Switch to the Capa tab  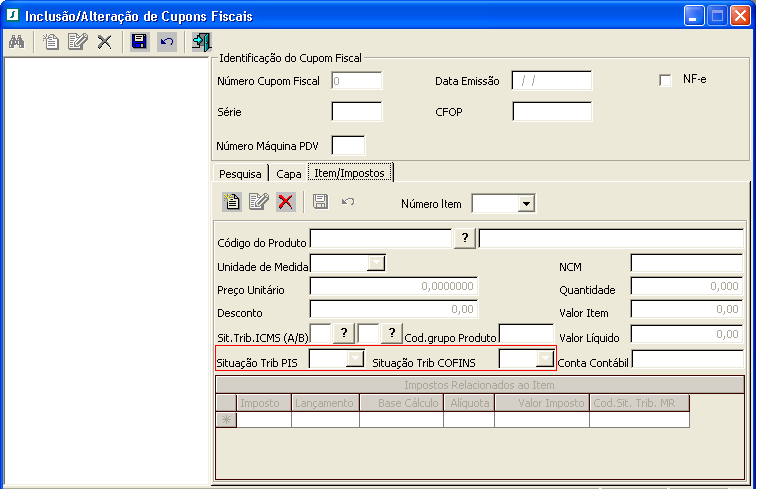pos(289,173)
